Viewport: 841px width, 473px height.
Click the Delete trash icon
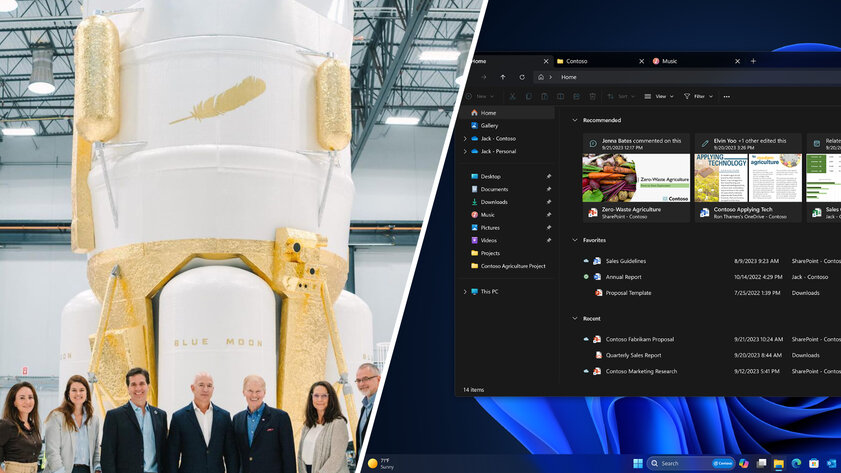point(593,97)
